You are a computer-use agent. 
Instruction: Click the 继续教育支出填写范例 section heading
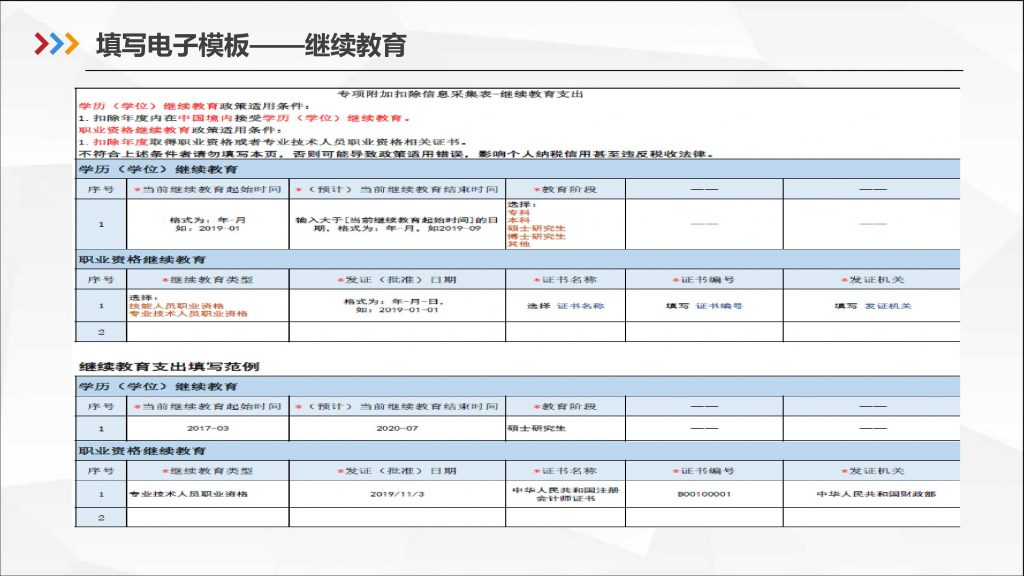(168, 366)
